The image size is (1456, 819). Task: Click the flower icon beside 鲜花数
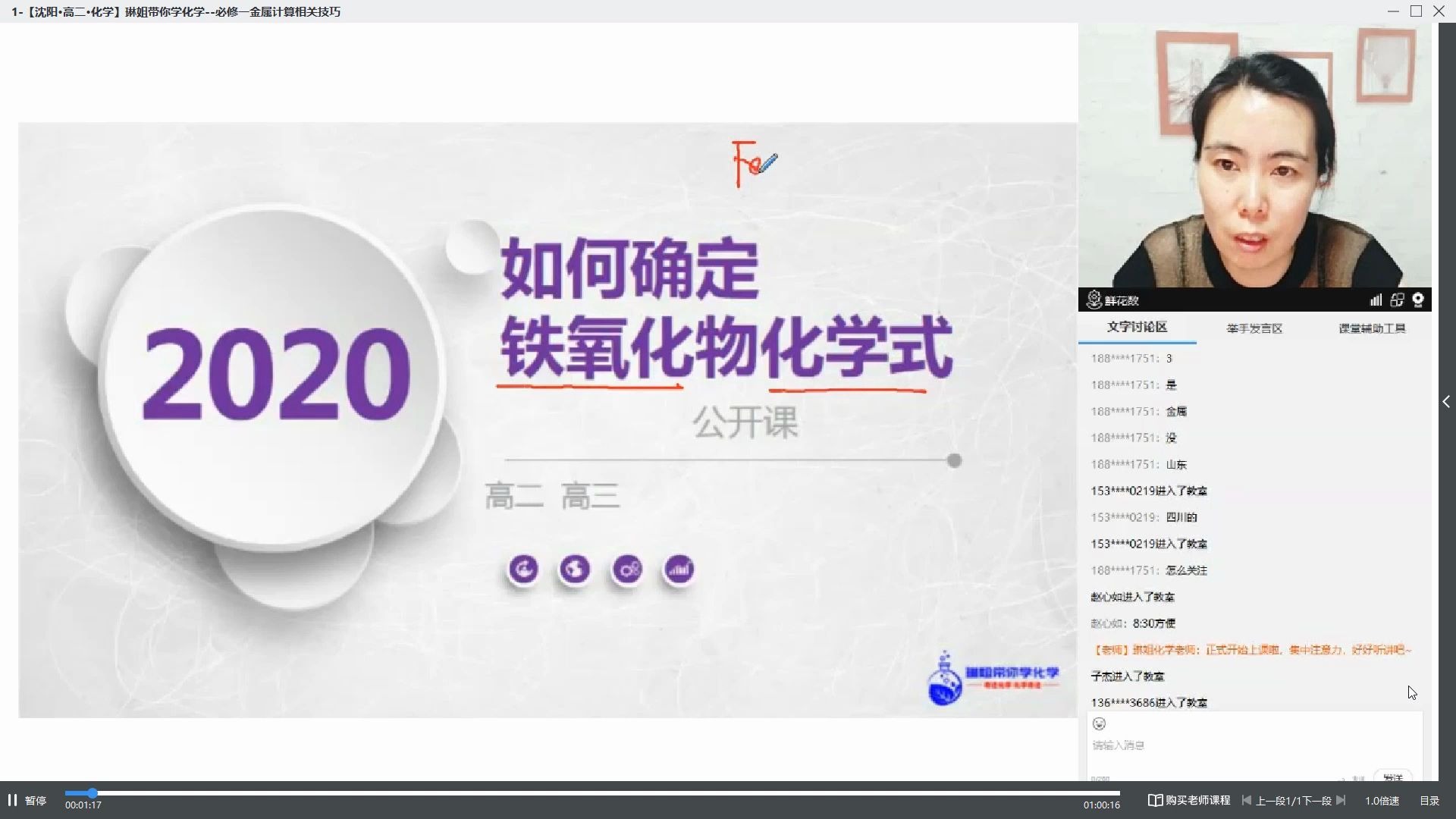click(x=1094, y=300)
